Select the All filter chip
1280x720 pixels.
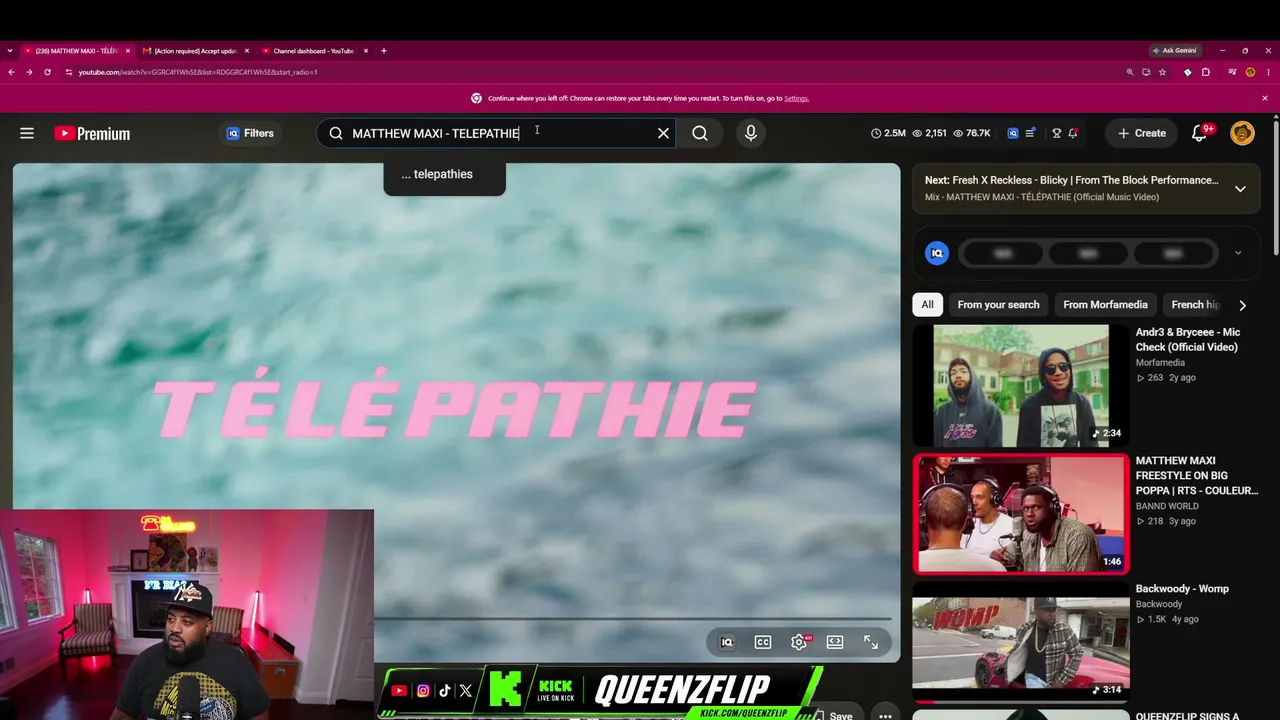point(927,305)
